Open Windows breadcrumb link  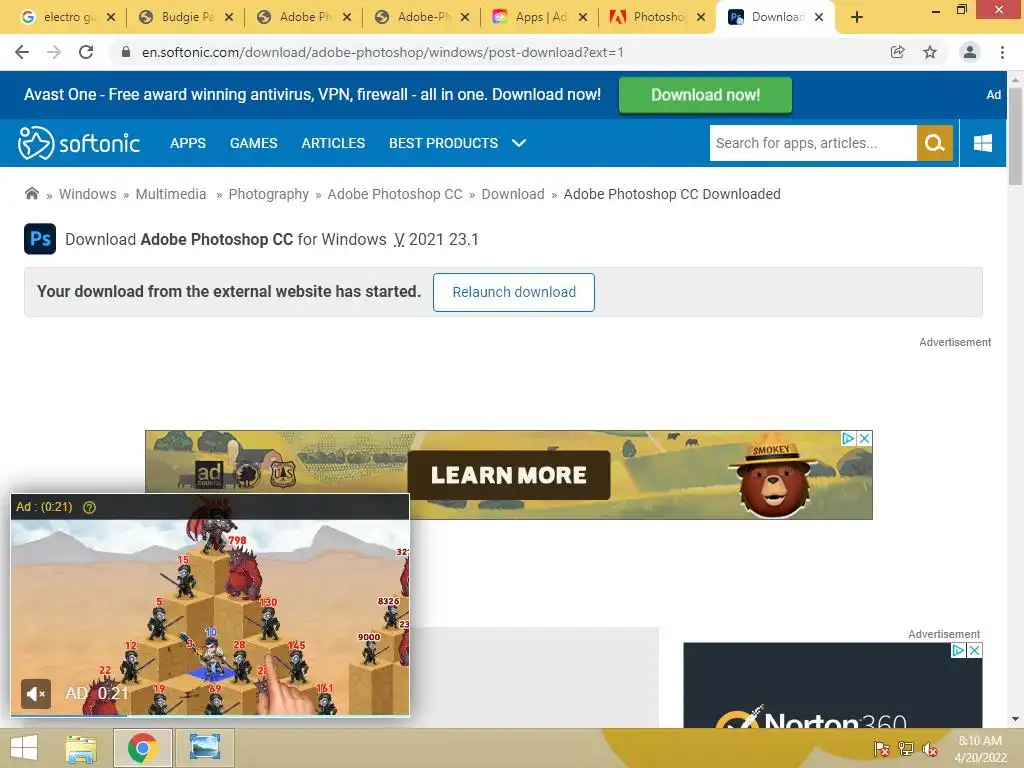88,194
